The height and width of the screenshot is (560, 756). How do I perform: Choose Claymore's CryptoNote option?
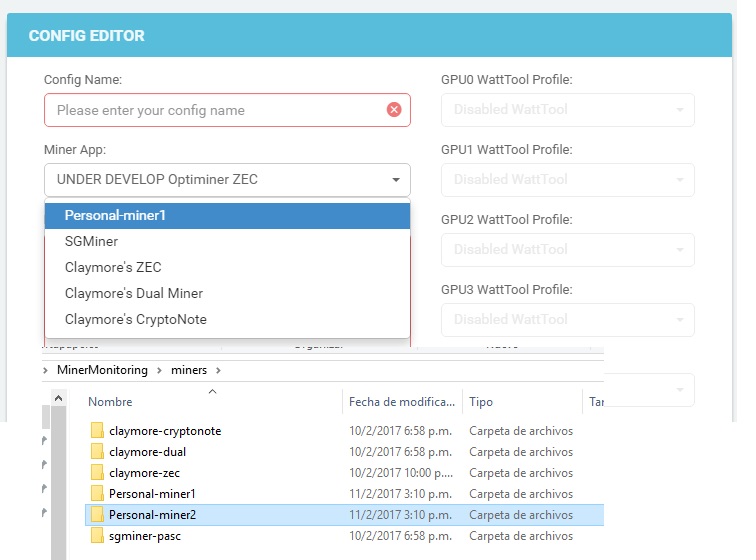(227, 319)
